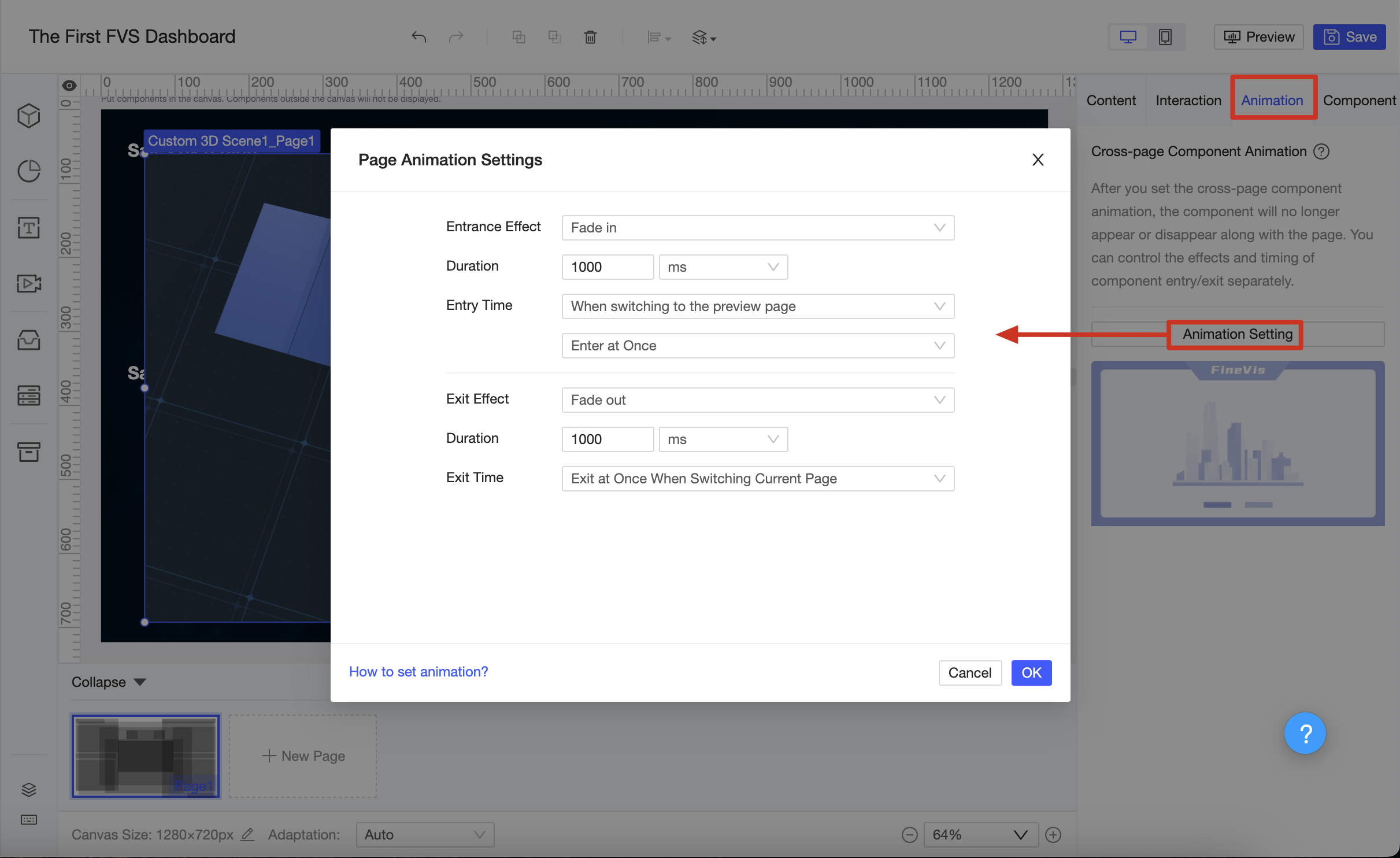Decrease canvas zoom with minus control
Viewport: 1400px width, 858px height.
(x=909, y=834)
